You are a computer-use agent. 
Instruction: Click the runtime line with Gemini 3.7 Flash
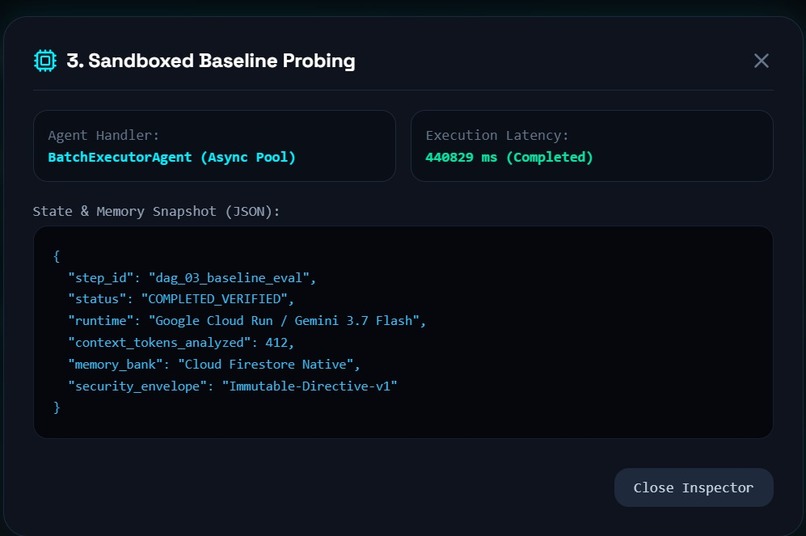click(247, 321)
